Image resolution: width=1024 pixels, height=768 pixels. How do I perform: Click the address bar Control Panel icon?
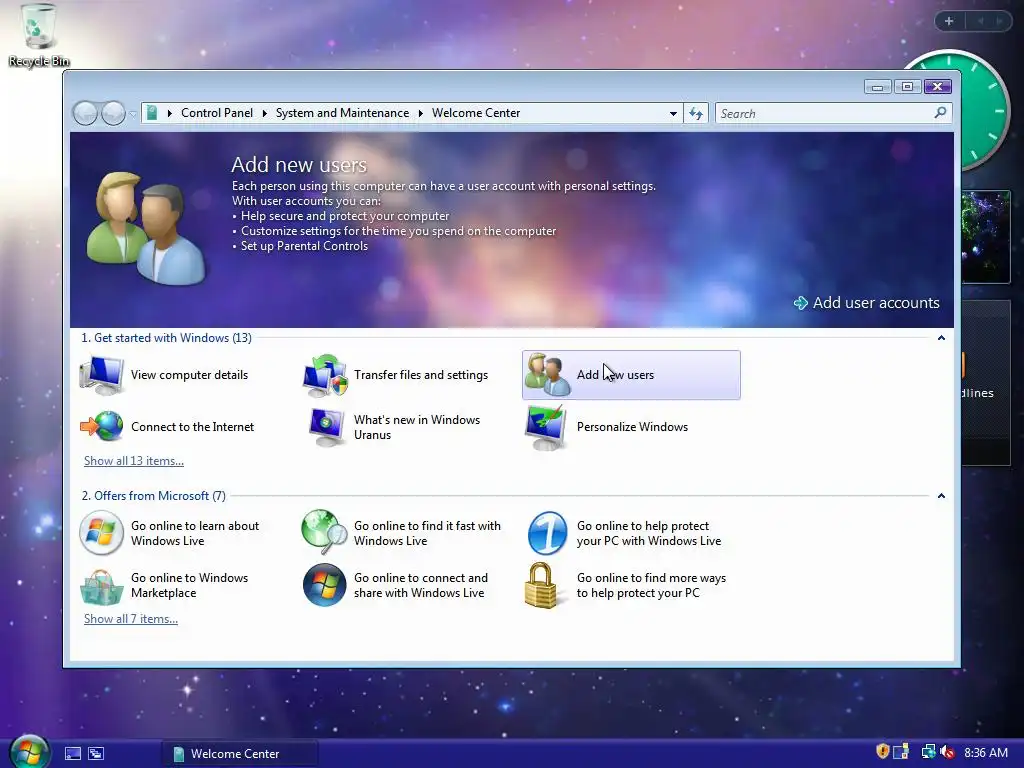[x=152, y=113]
